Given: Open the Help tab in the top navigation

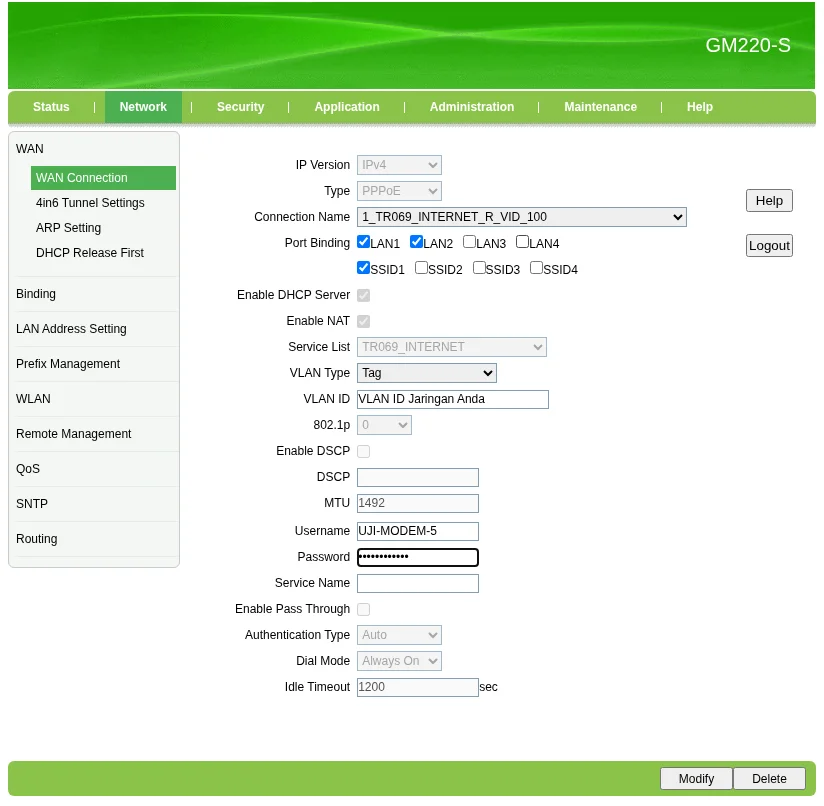Looking at the screenshot, I should click(699, 107).
